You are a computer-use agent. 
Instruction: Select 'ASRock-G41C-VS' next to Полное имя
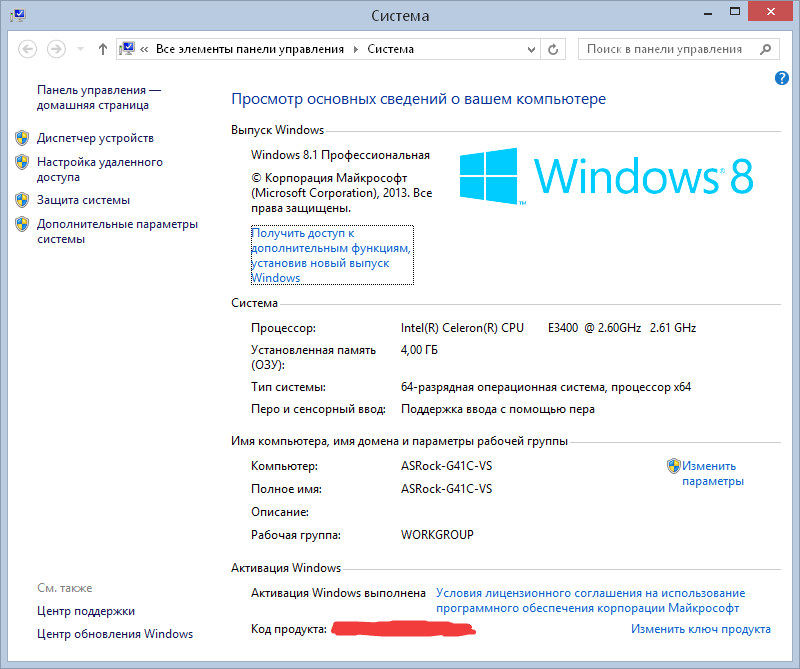pyautogui.click(x=446, y=489)
